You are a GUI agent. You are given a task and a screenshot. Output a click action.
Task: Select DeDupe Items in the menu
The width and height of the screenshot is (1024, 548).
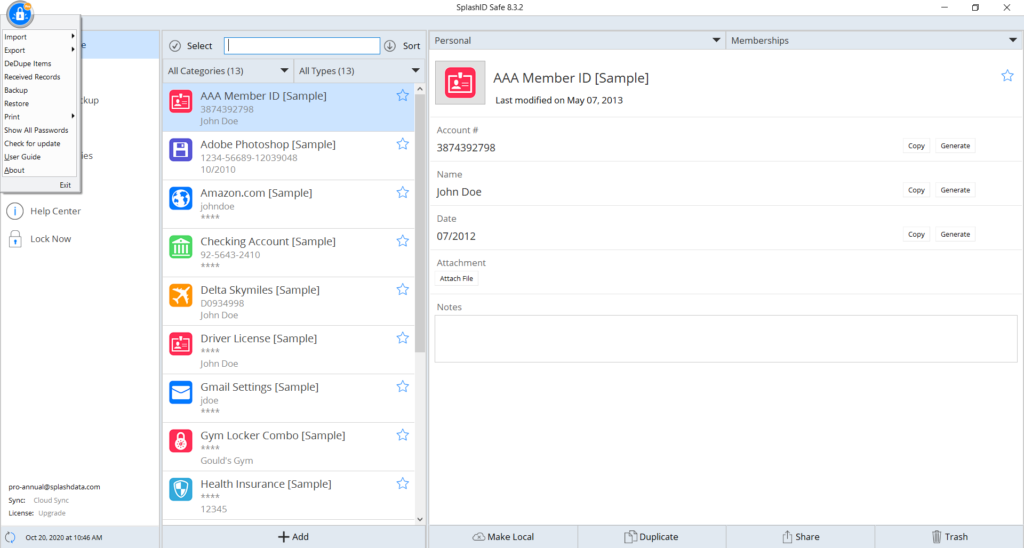[x=28, y=63]
